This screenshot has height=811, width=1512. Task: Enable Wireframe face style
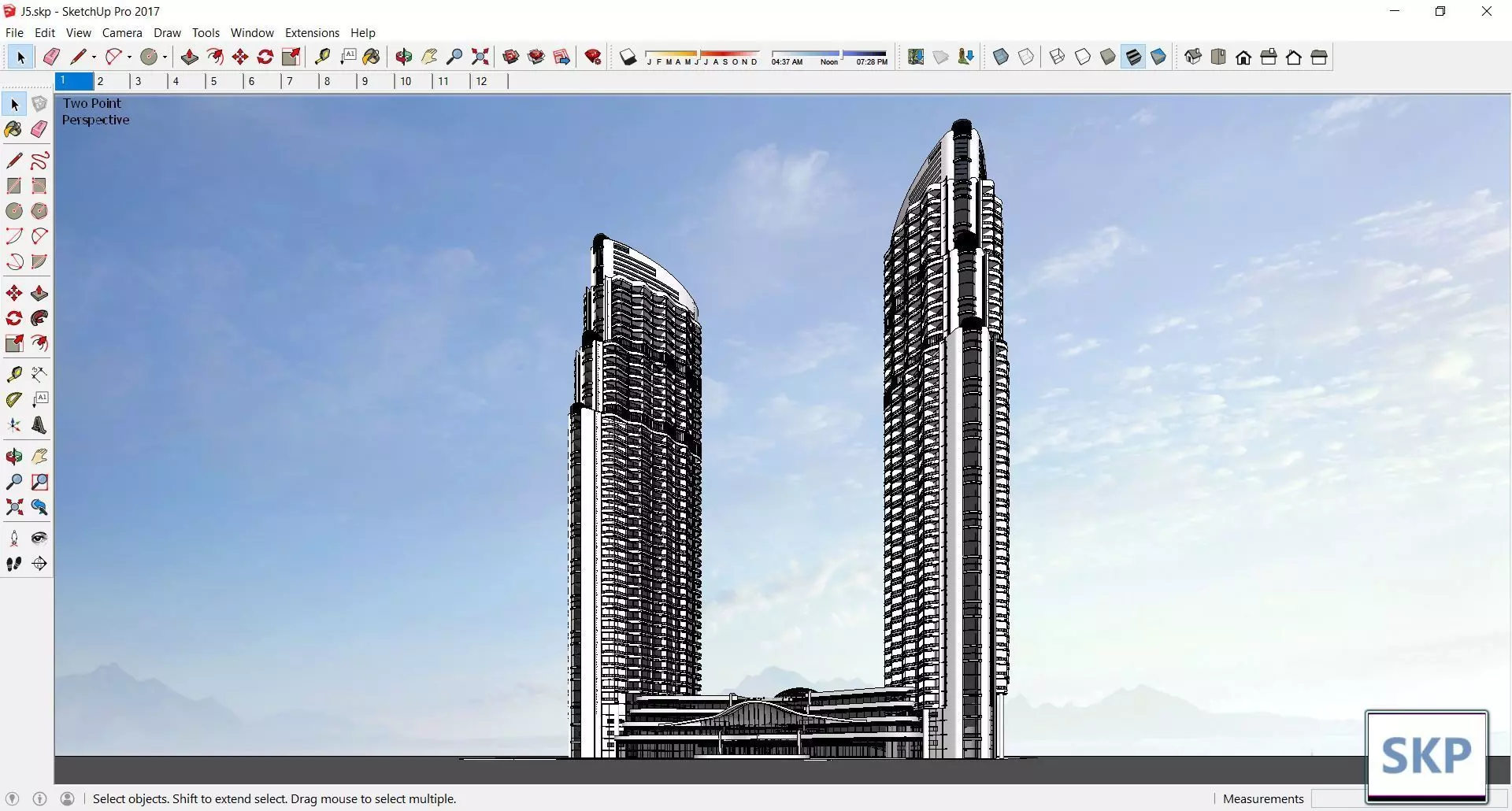[x=1058, y=57]
